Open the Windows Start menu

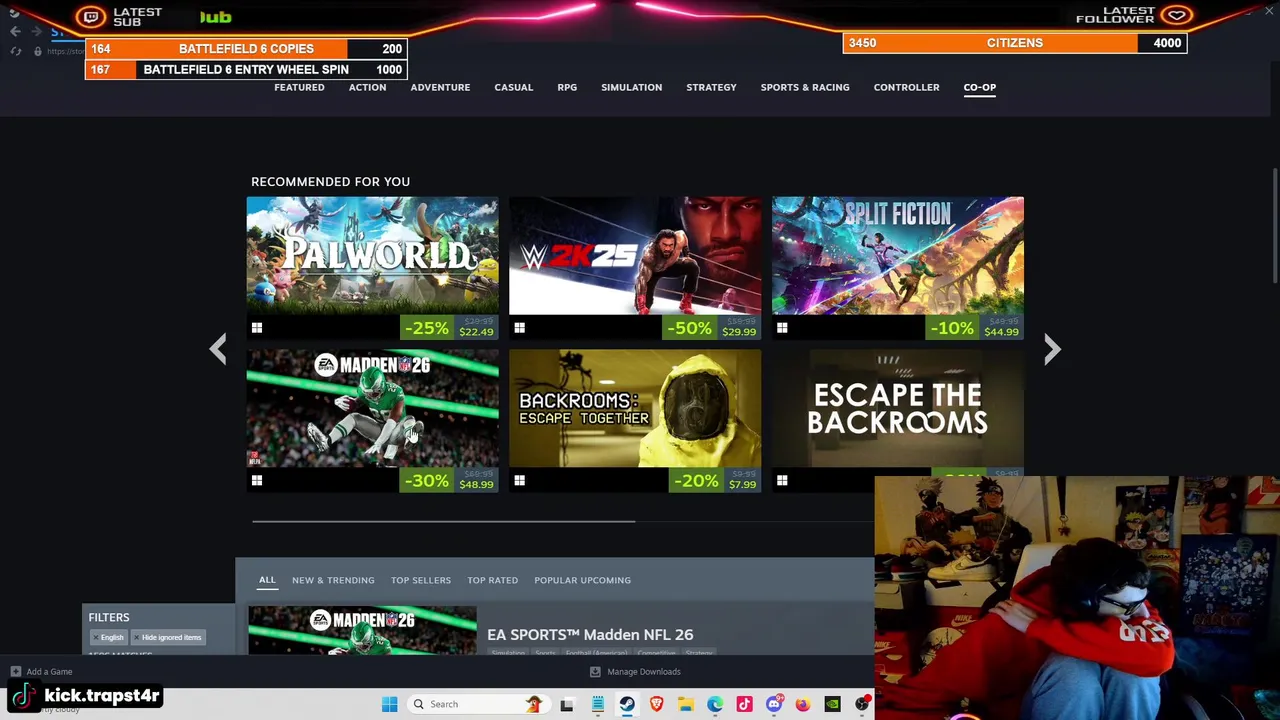(389, 704)
